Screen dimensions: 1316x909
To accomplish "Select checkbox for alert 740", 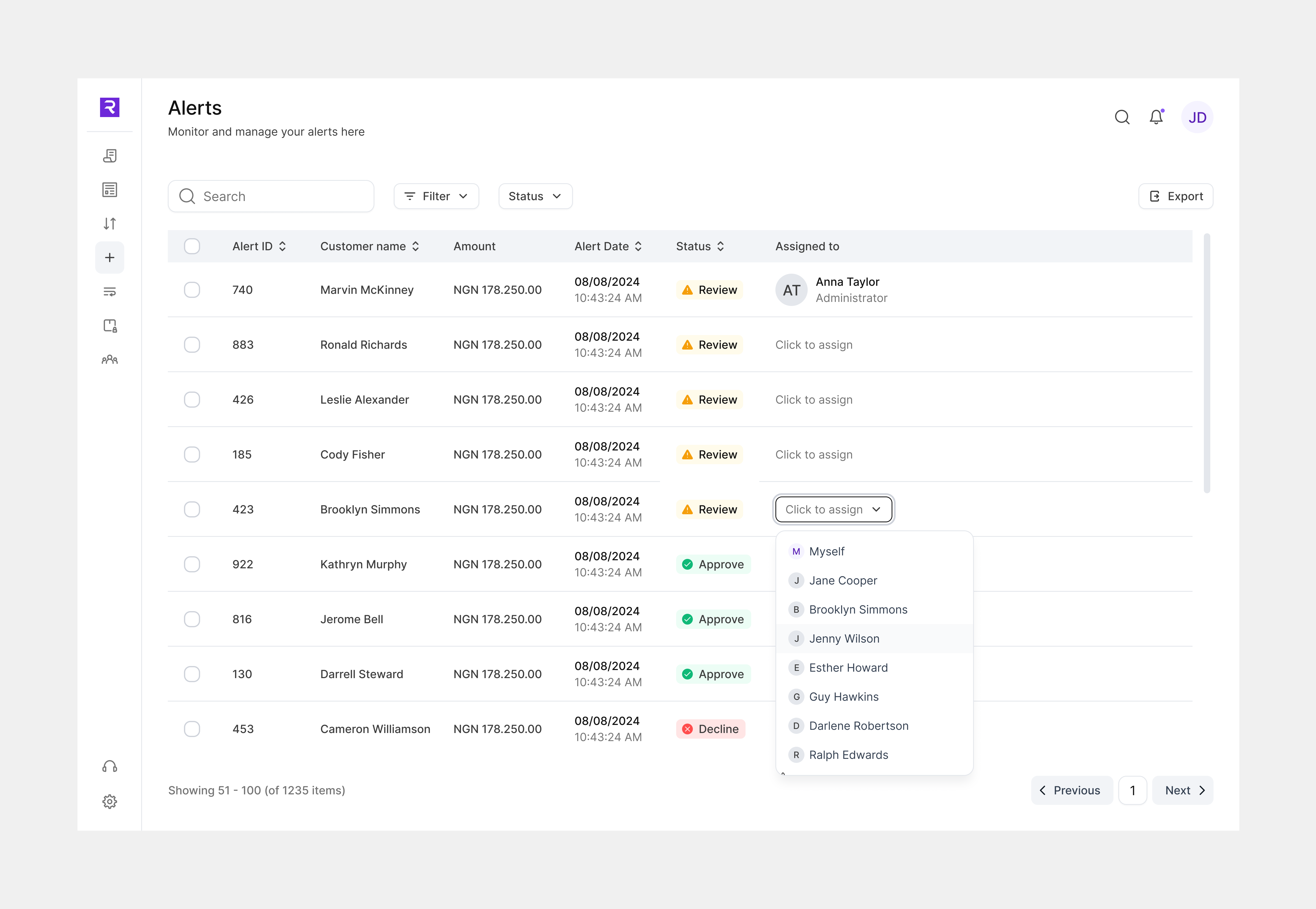I will pos(192,290).
